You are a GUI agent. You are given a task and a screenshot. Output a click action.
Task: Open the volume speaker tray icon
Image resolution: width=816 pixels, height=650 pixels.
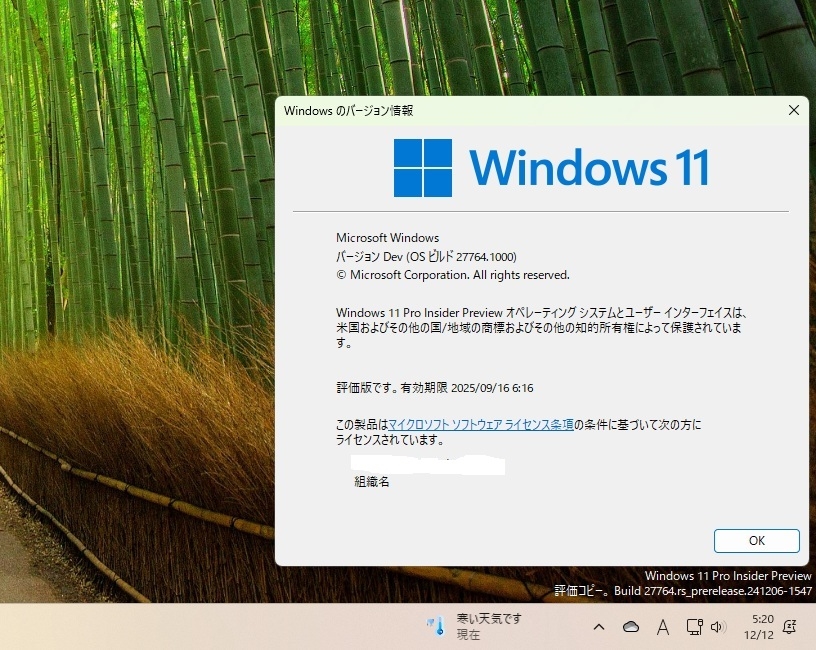718,627
